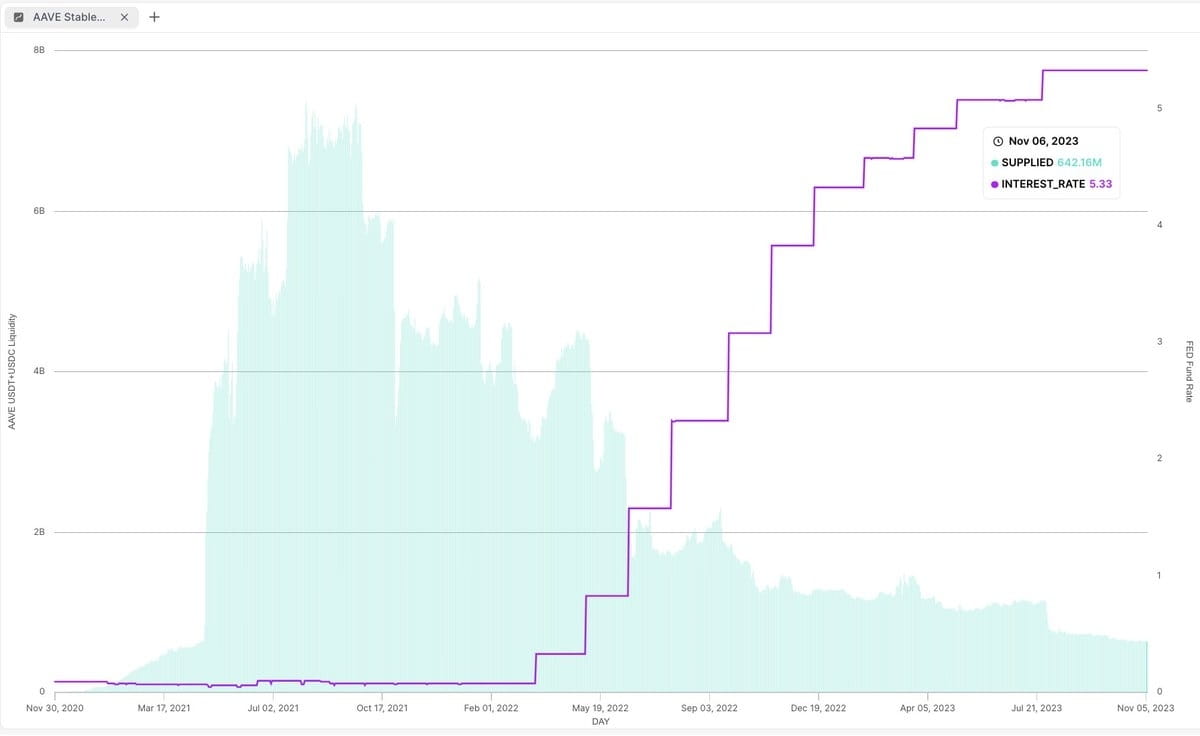This screenshot has height=736, width=1200.
Task: Click the DAY x-axis title
Action: tap(600, 722)
